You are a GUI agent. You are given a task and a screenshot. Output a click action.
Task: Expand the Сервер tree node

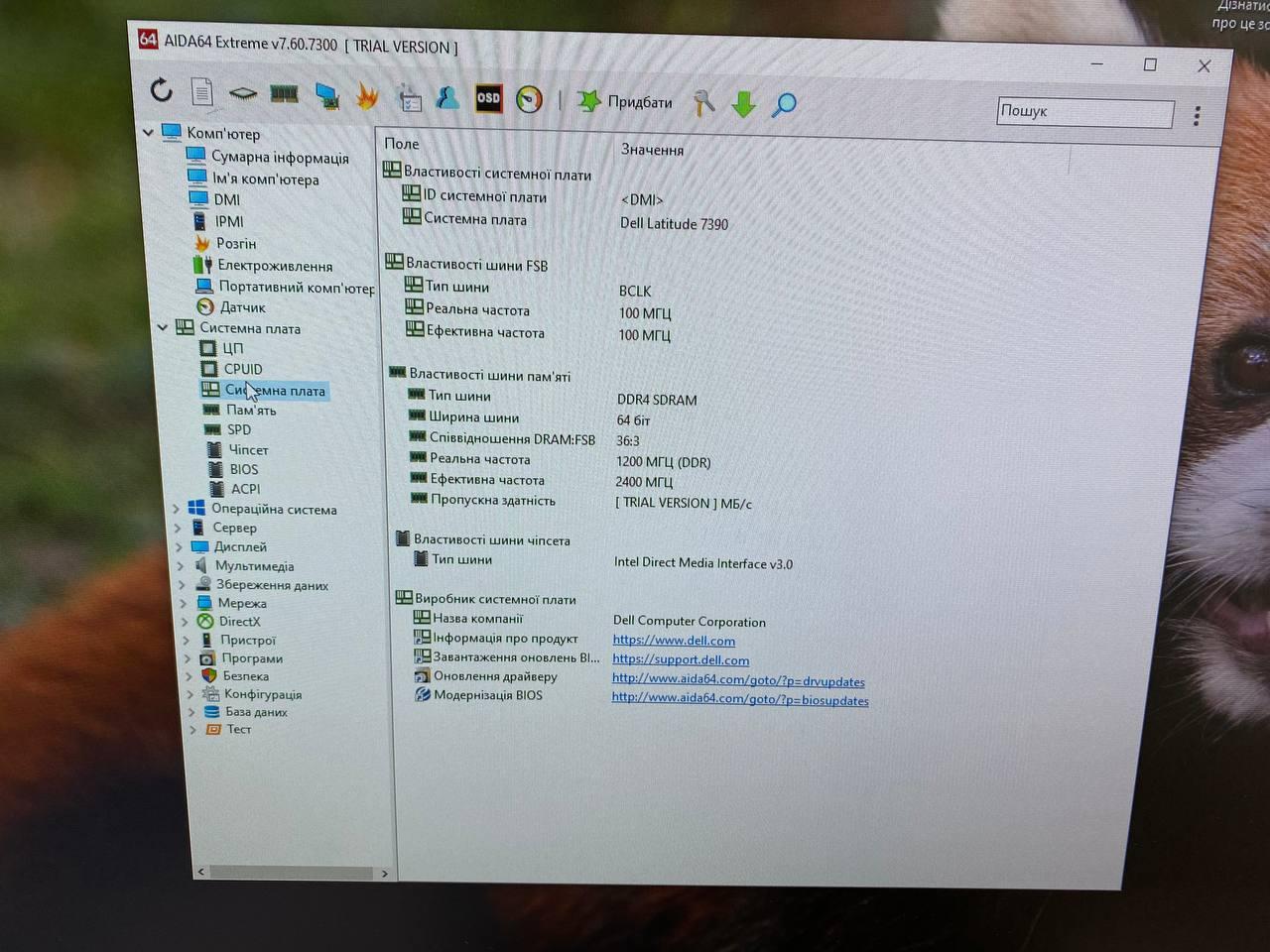179,528
